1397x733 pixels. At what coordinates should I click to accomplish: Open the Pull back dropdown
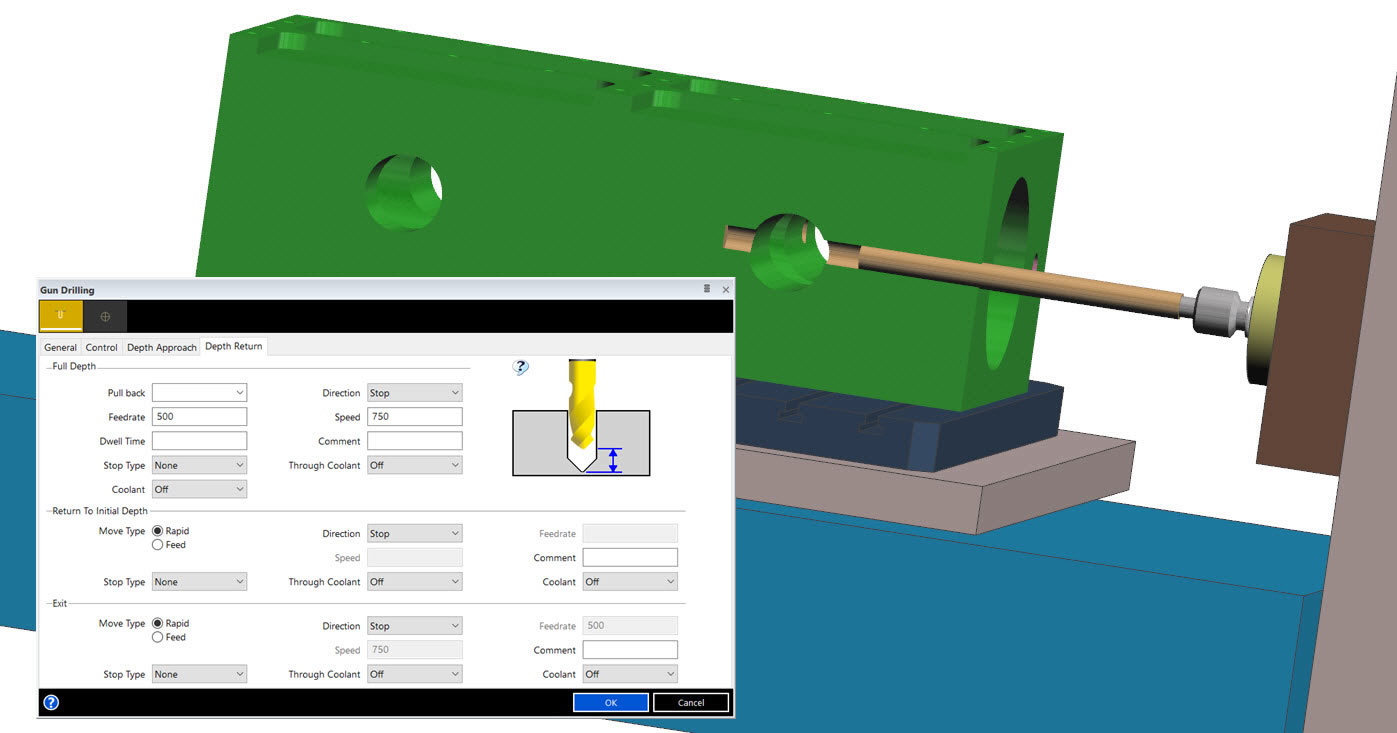pos(199,393)
